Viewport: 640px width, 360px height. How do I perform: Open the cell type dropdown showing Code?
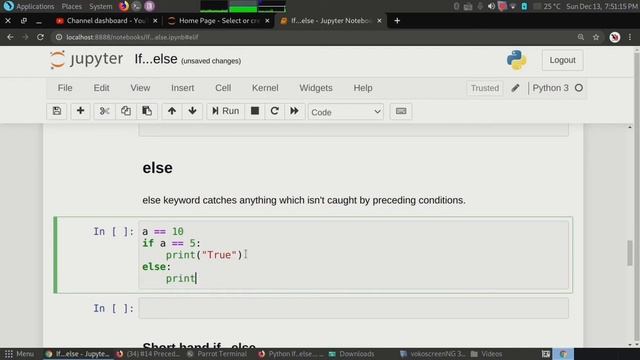pos(346,112)
